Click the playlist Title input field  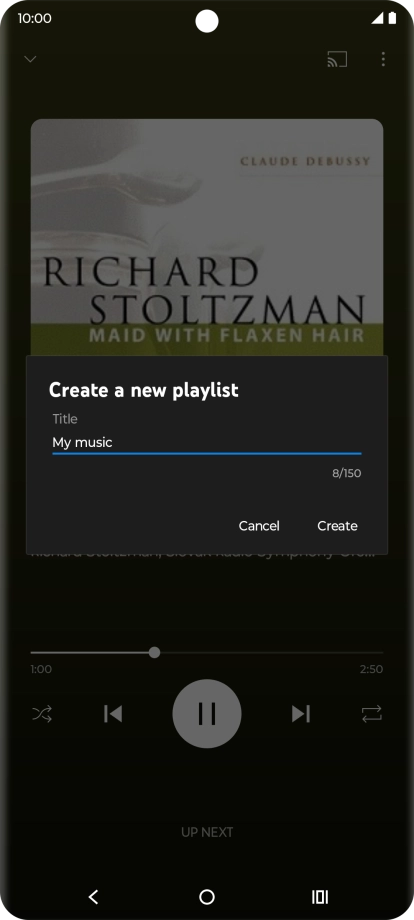pos(206,442)
